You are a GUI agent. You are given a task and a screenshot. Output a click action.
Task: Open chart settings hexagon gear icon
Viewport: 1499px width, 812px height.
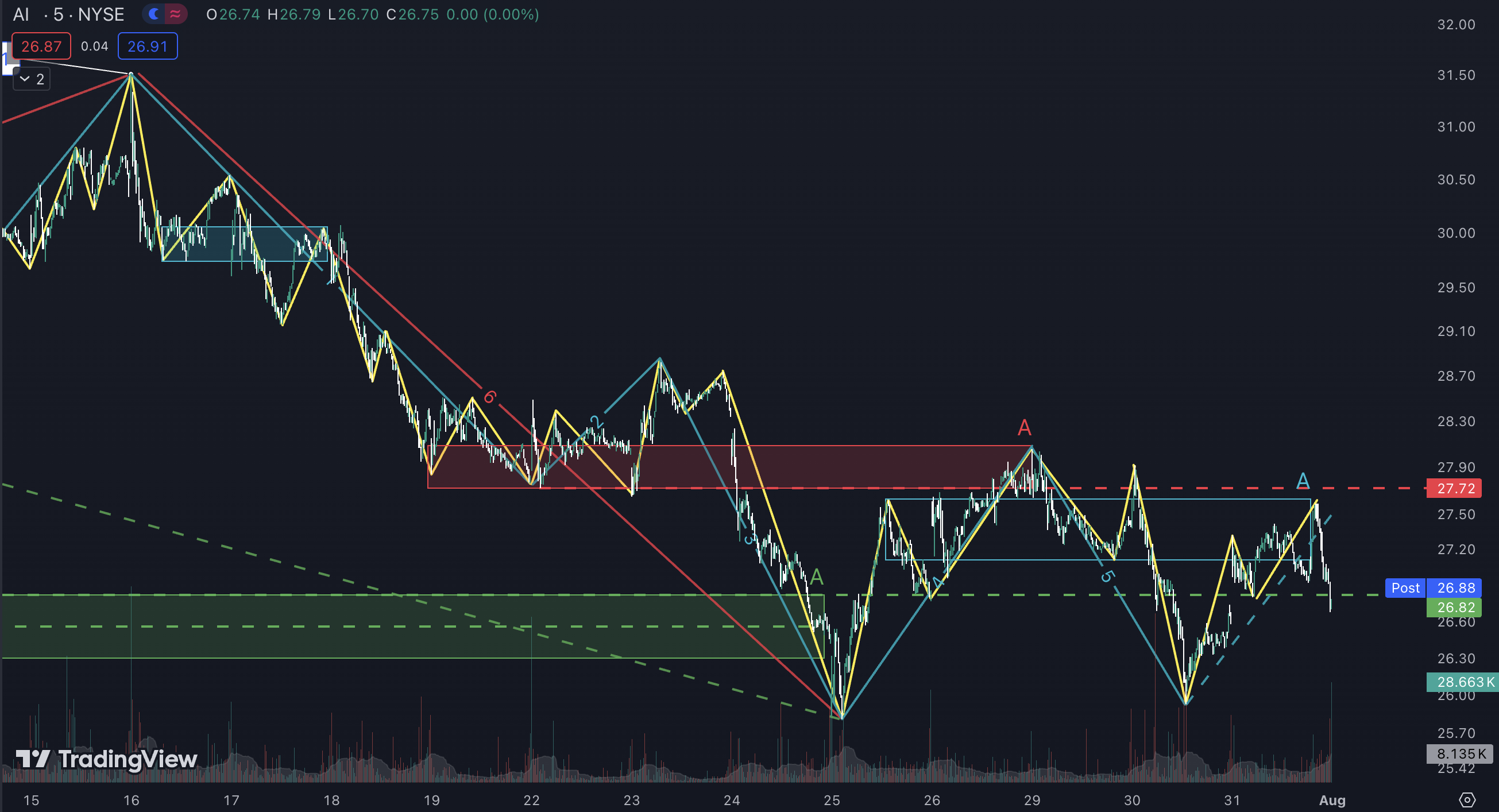pyautogui.click(x=1467, y=800)
